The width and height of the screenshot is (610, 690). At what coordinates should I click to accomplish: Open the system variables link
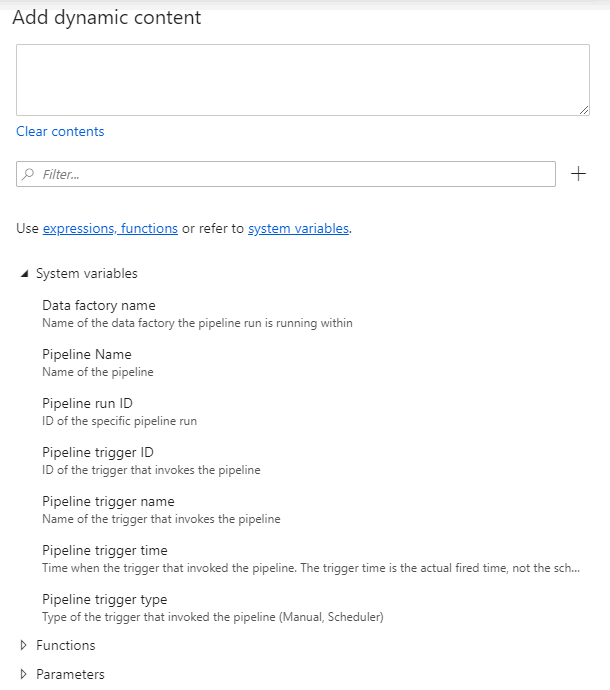pyautogui.click(x=298, y=228)
